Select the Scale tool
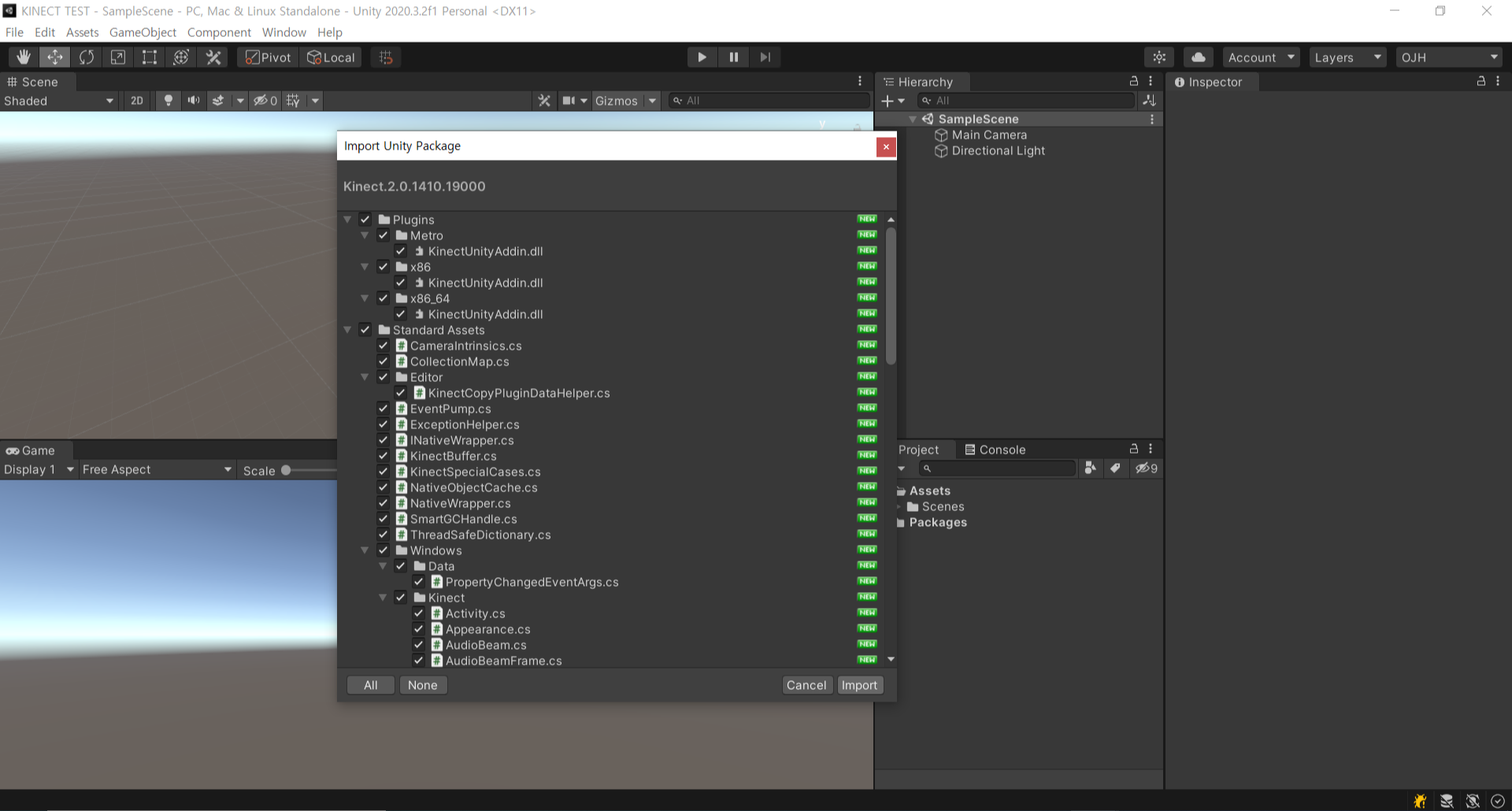This screenshot has width=1512, height=811. (118, 57)
